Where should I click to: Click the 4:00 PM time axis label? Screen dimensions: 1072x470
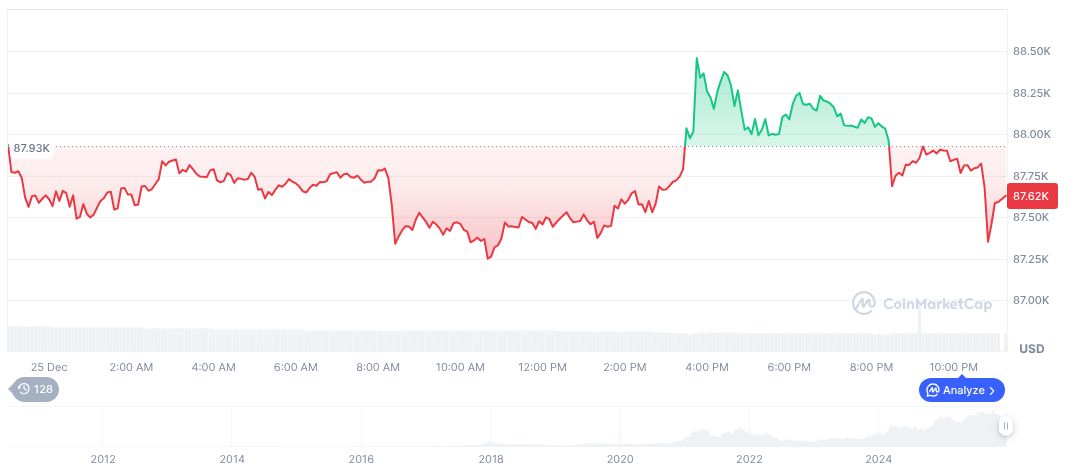point(707,367)
